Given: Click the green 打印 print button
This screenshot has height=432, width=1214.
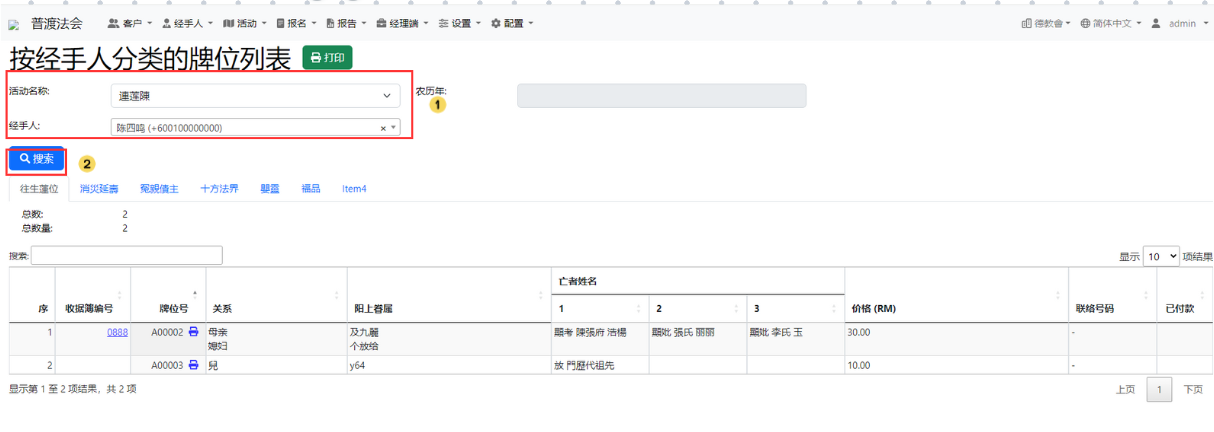Looking at the screenshot, I should point(327,58).
